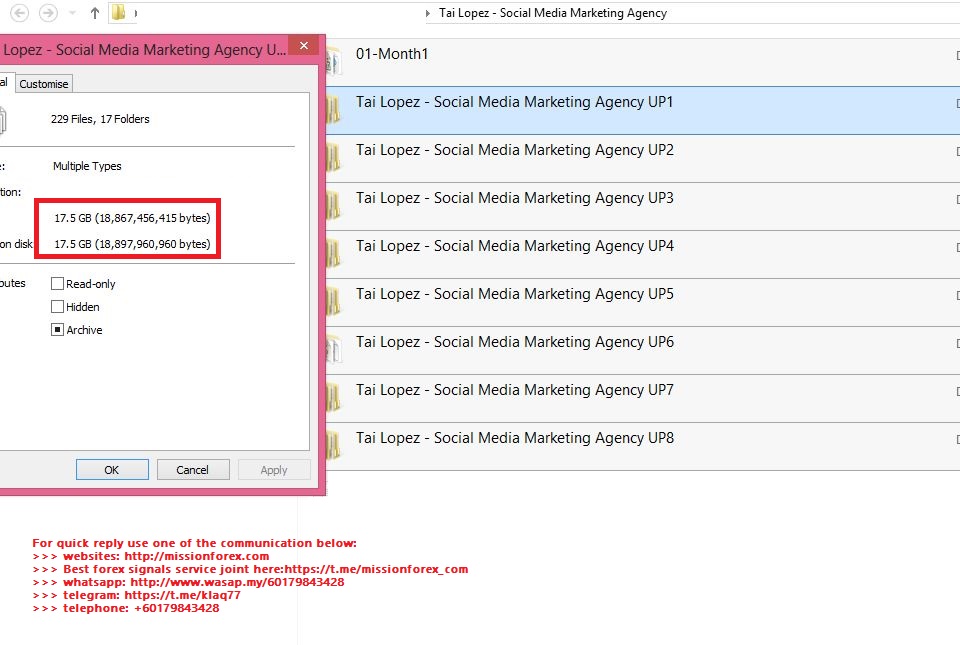This screenshot has height=645, width=960.
Task: Click the Social Media Marketing Agency UP4 name
Action: coord(514,246)
